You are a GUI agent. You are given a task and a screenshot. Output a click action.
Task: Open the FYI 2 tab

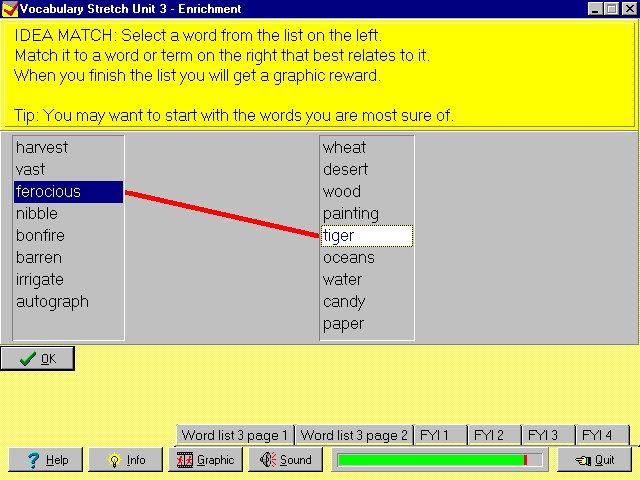pyautogui.click(x=494, y=435)
